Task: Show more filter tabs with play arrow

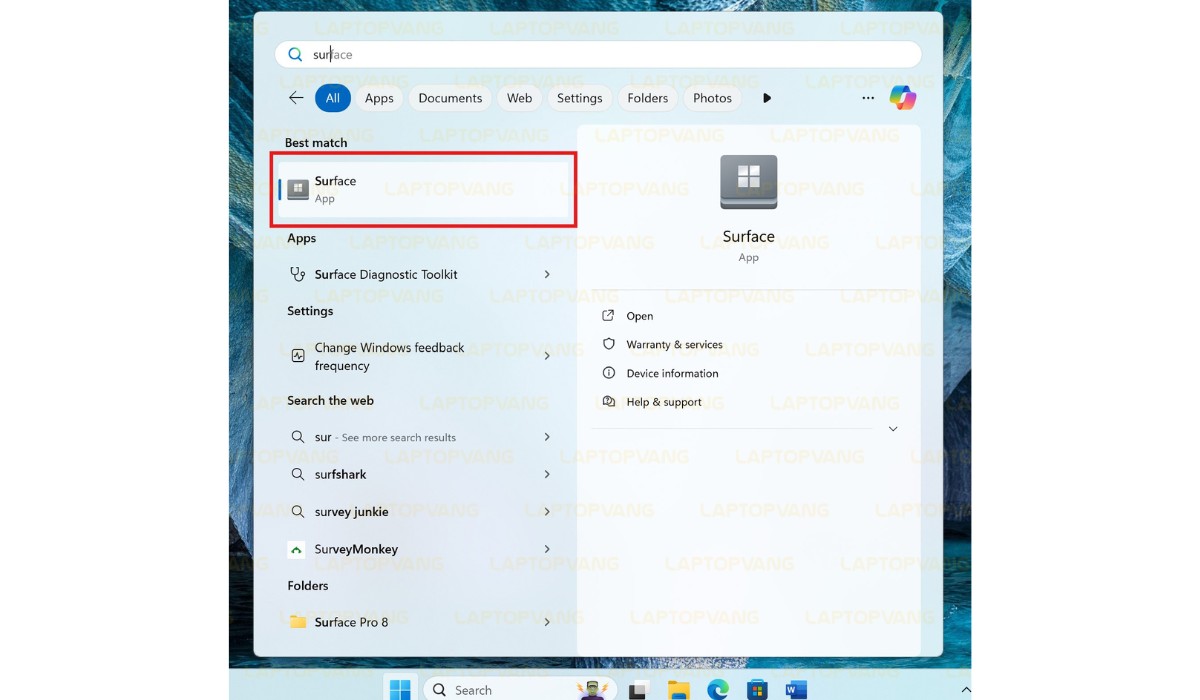Action: pos(767,98)
